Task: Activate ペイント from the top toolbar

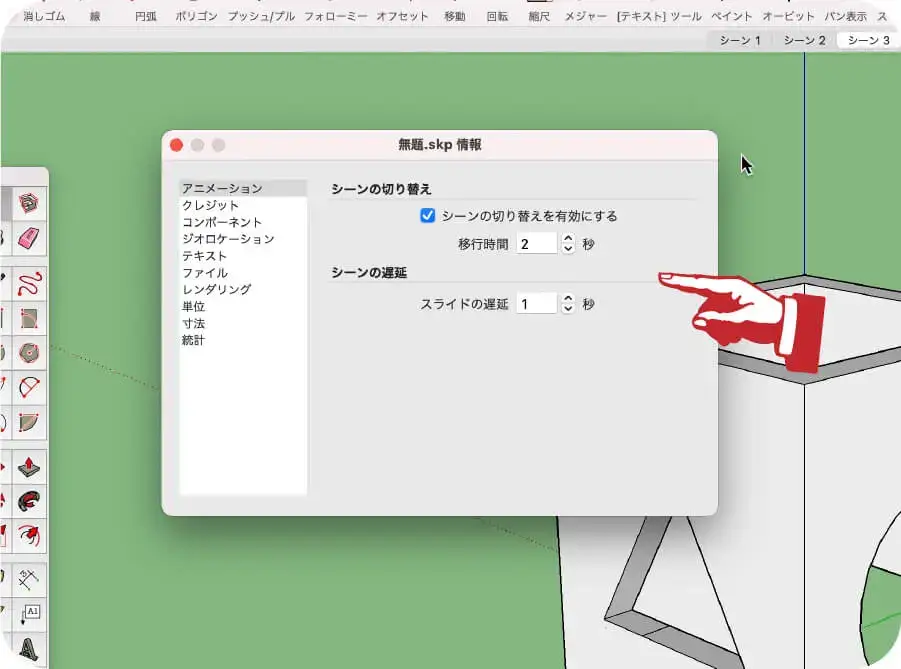Action: point(733,15)
